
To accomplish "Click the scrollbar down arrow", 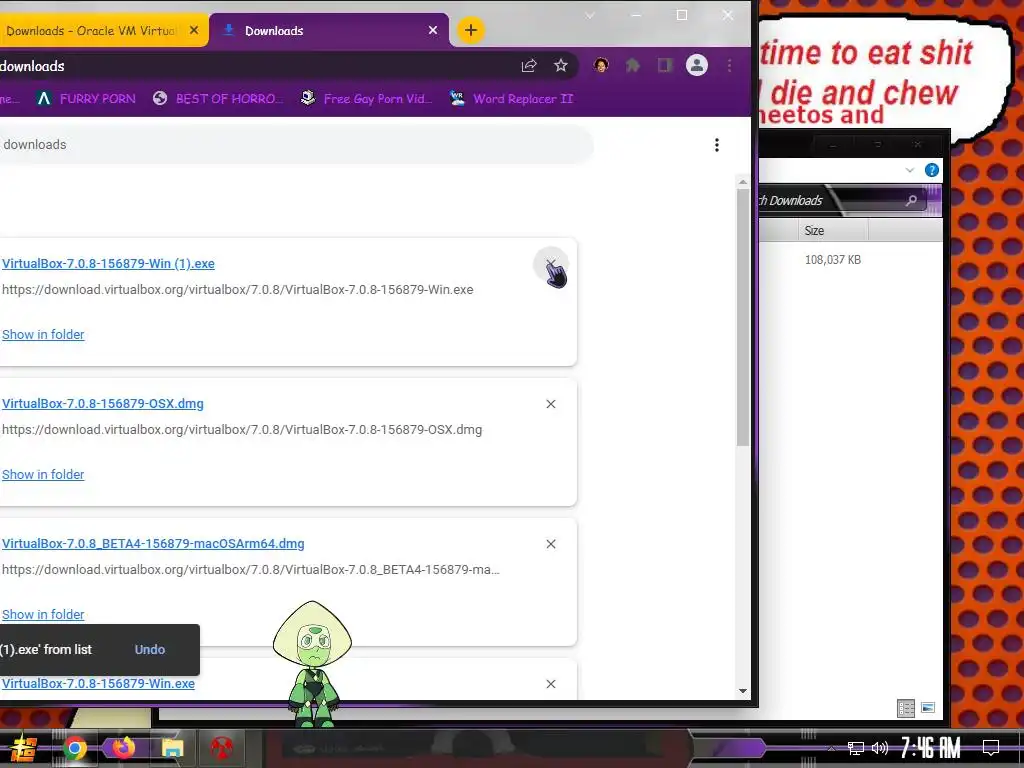I will (743, 691).
